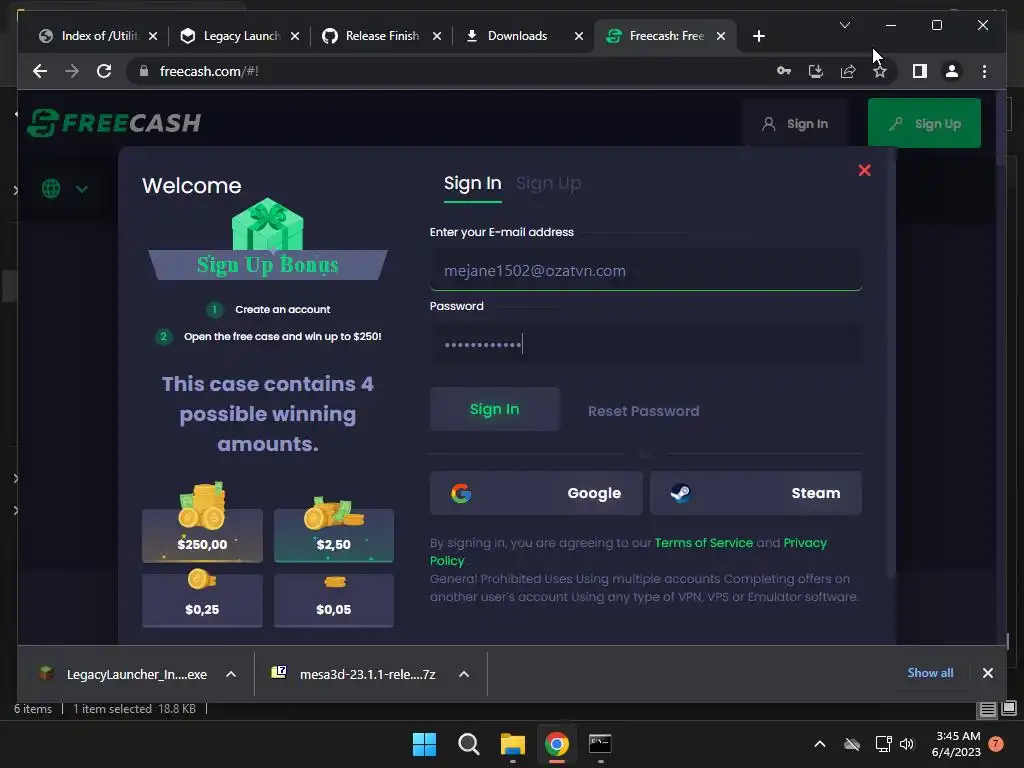This screenshot has width=1024, height=768.
Task: Open Windows taskbar search
Action: tap(468, 744)
